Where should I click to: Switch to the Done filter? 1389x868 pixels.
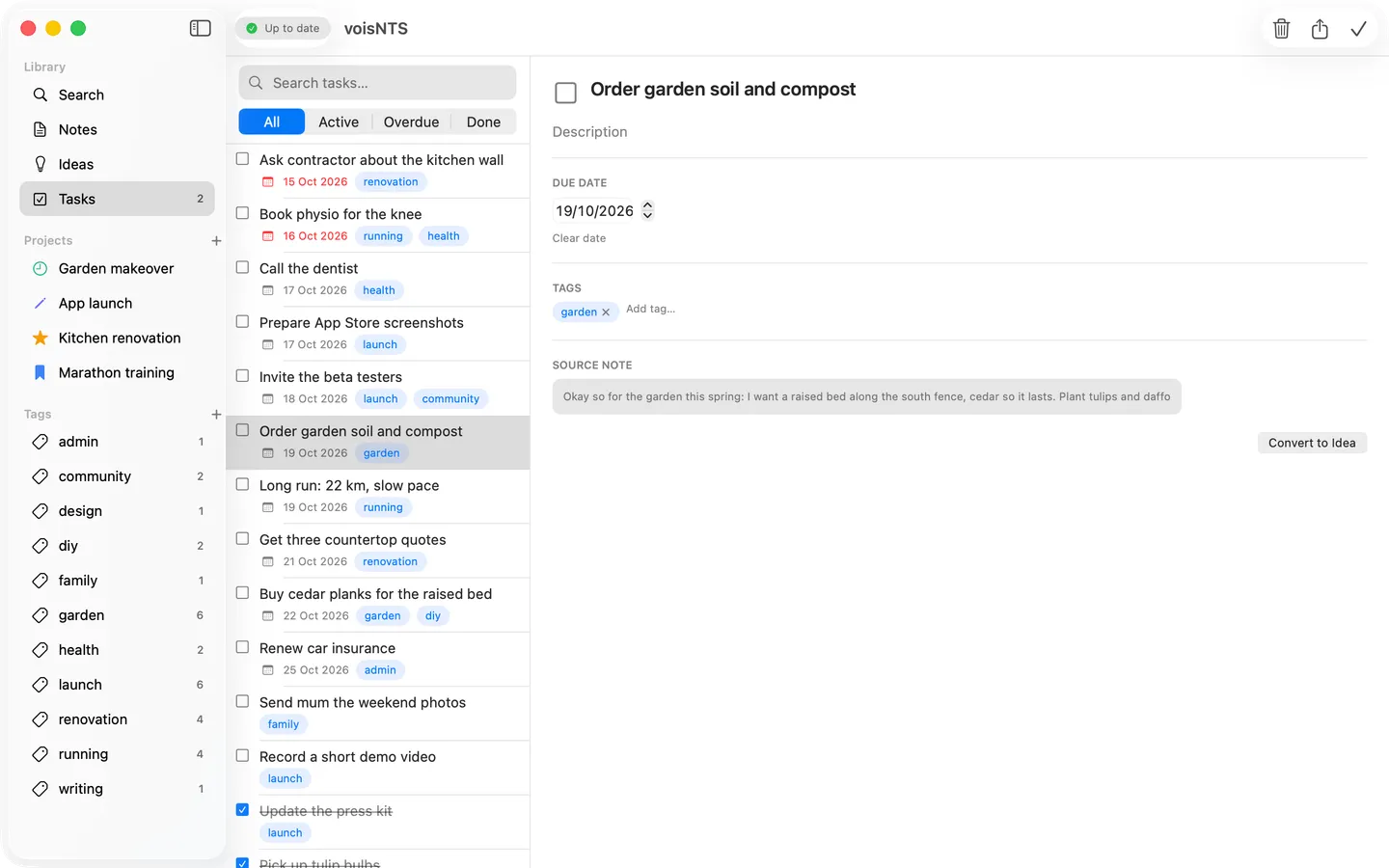[x=483, y=122]
